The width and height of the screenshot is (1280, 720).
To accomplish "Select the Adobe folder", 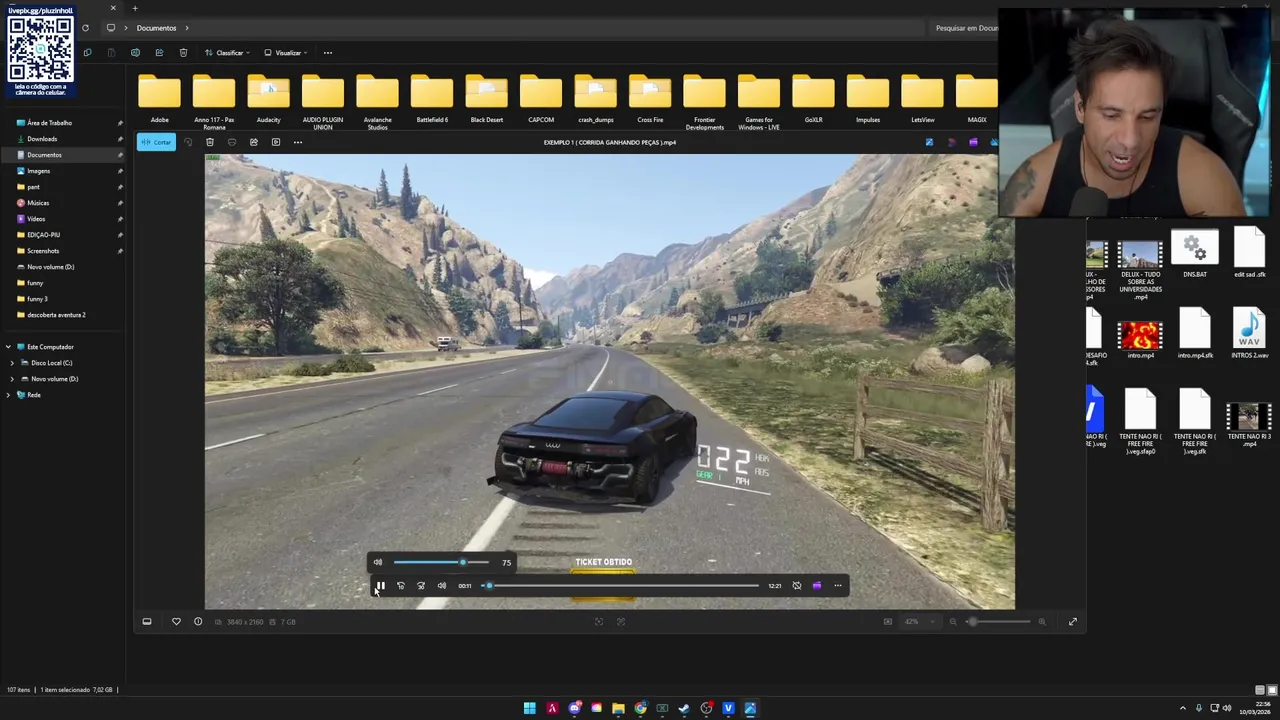I will click(159, 99).
